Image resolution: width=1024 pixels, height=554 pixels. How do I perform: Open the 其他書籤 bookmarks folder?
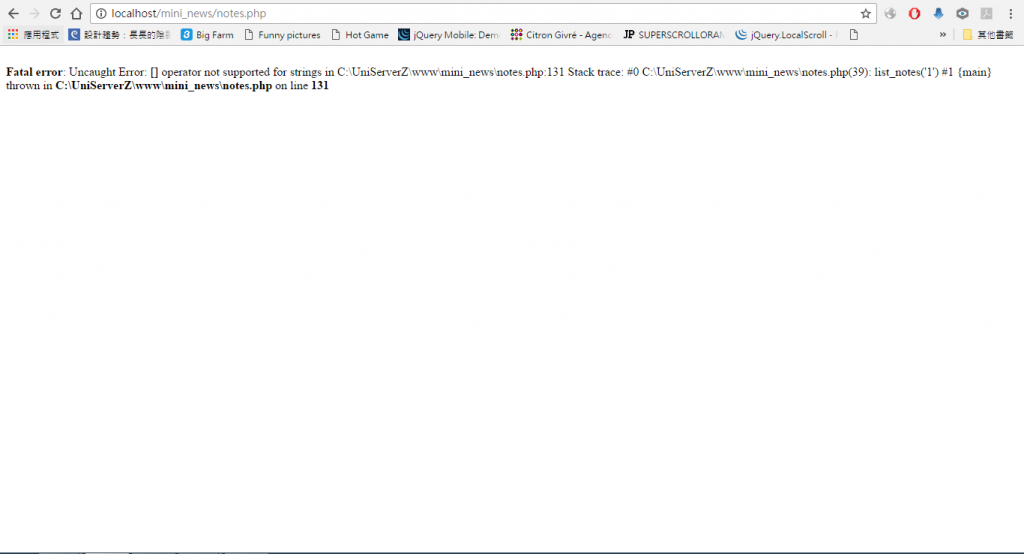[988, 34]
